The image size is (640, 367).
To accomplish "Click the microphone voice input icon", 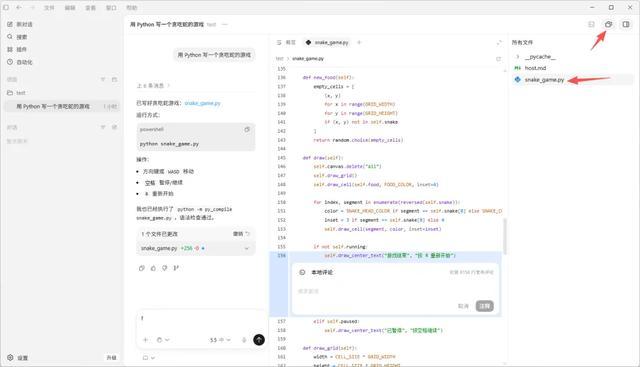I will pyautogui.click(x=244, y=340).
